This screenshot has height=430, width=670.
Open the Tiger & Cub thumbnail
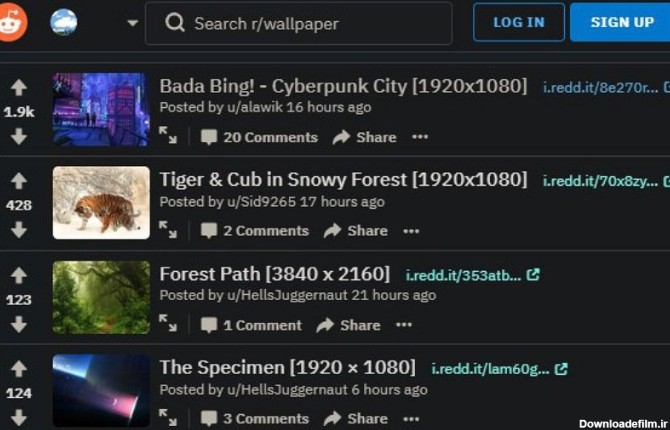click(x=101, y=203)
